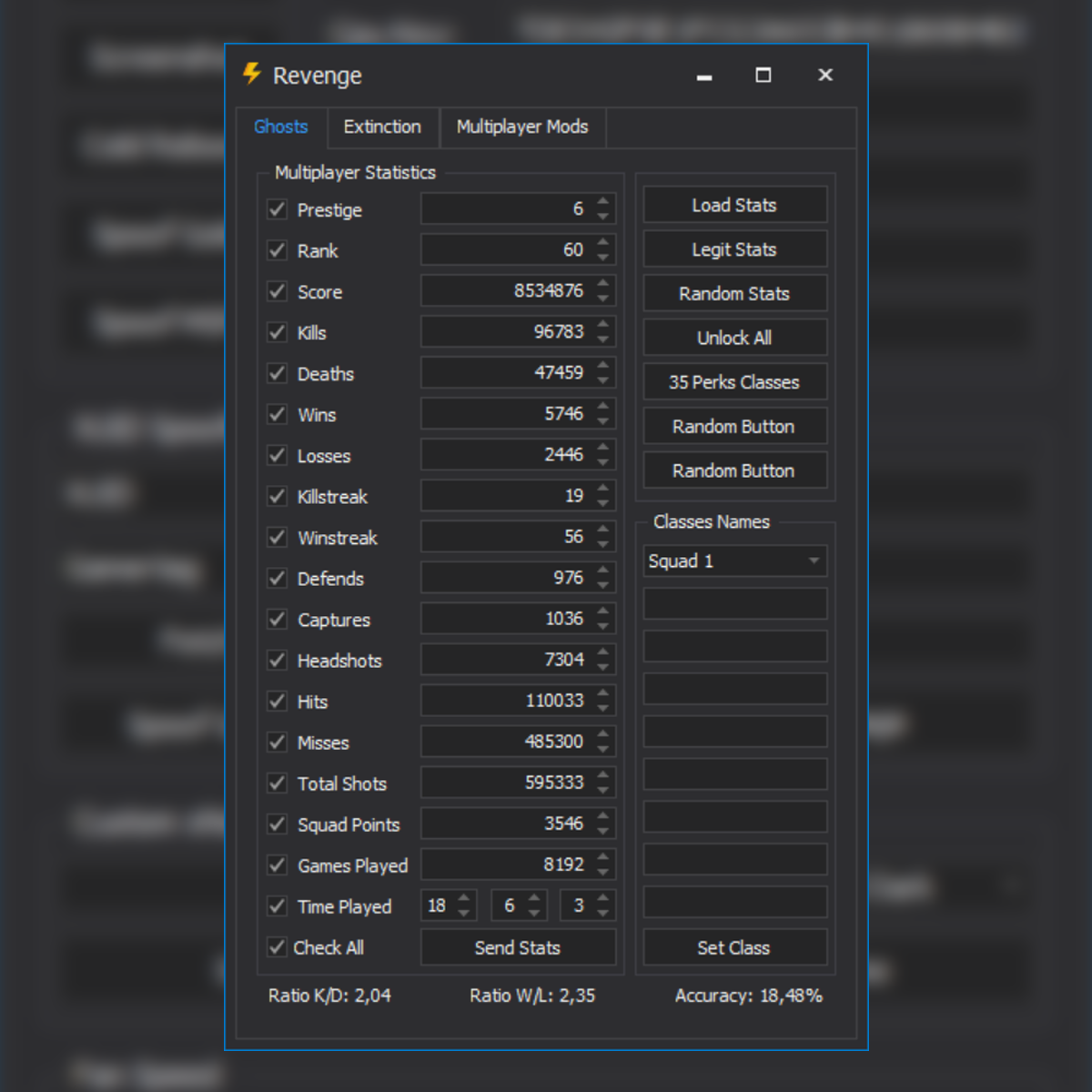Image resolution: width=1092 pixels, height=1092 pixels.
Task: Disable the Check All checkbox
Action: click(278, 947)
